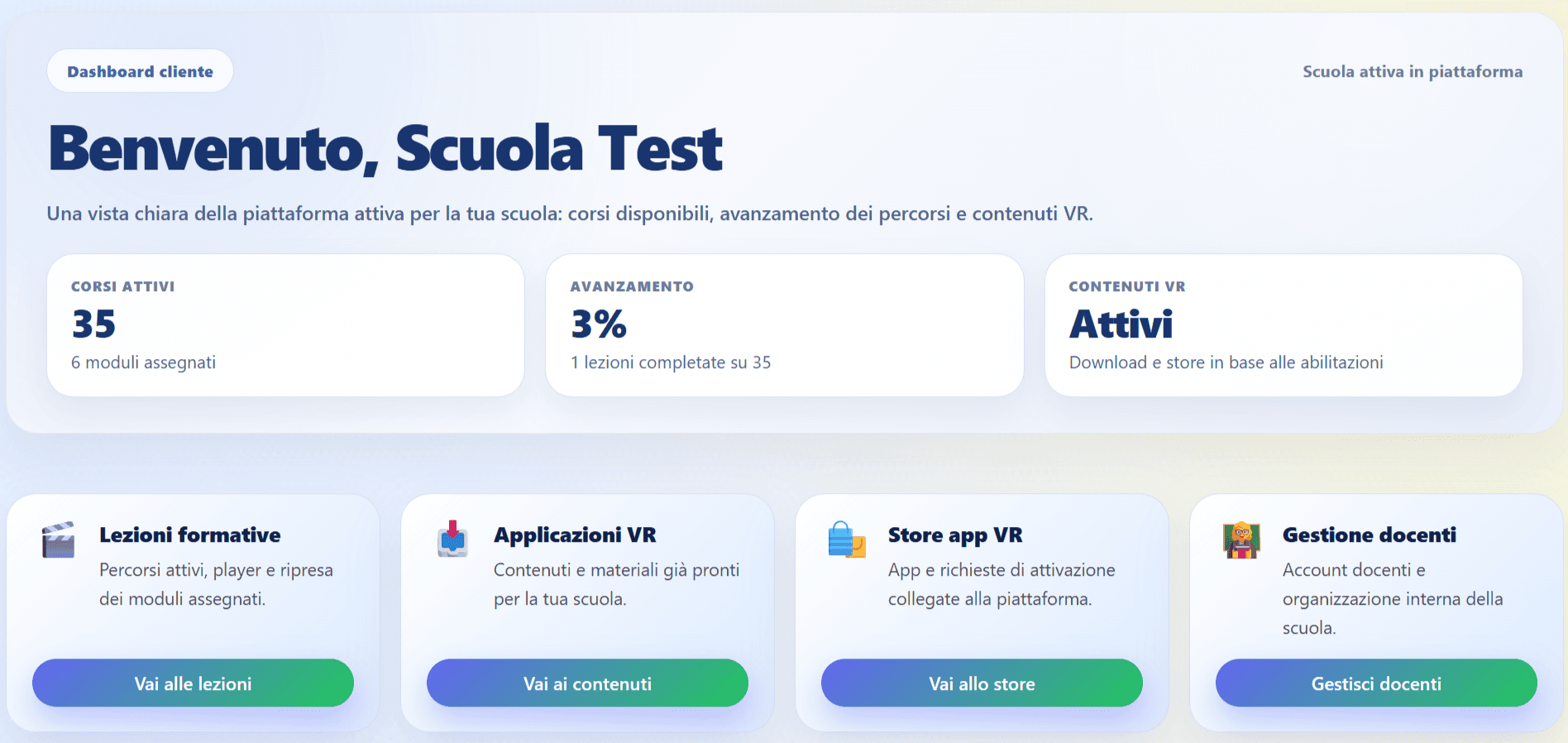The width and height of the screenshot is (1568, 743).
Task: Click the 6 moduli assegnati text
Action: (x=142, y=362)
